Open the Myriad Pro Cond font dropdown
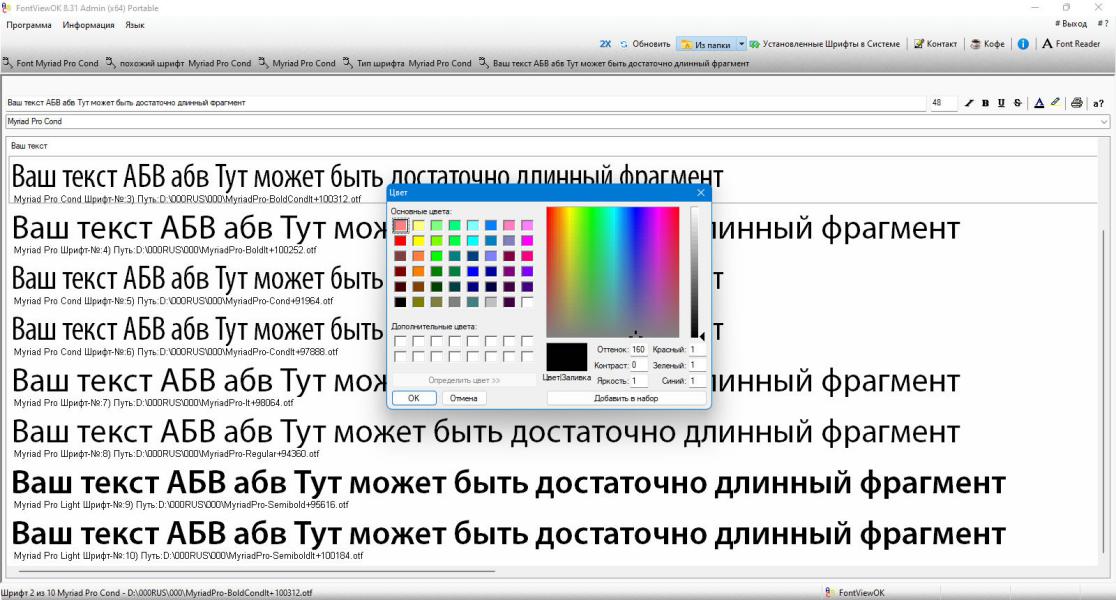 click(557, 122)
